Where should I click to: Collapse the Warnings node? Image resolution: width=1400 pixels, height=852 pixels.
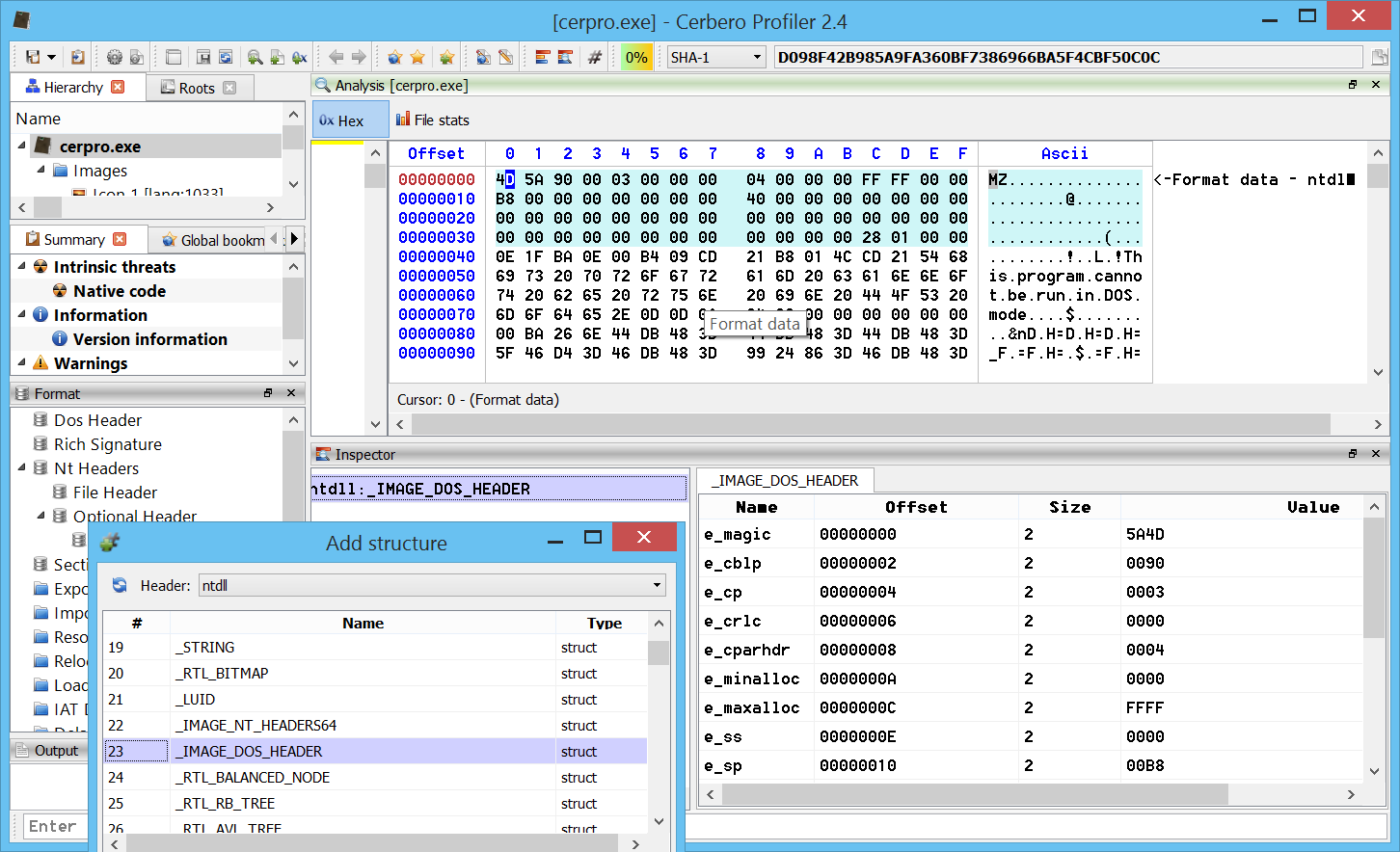(21, 362)
